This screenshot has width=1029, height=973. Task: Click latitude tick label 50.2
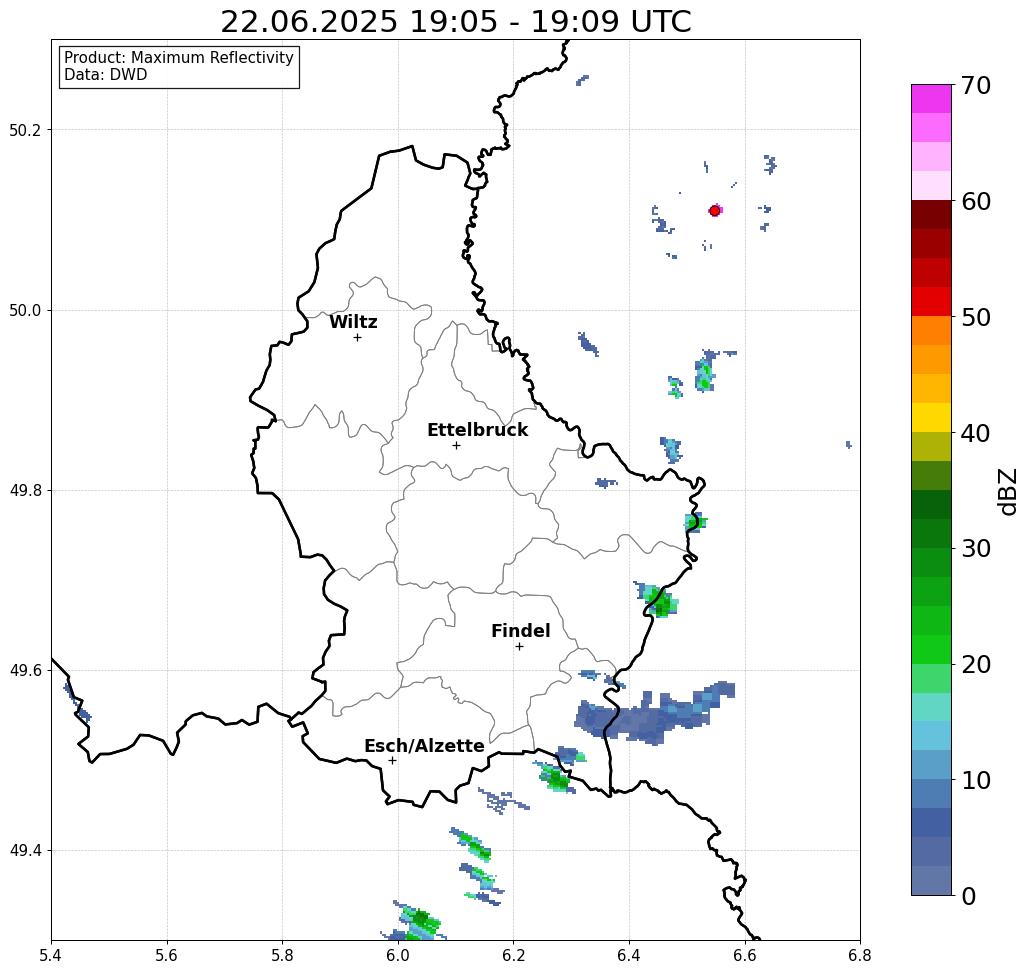pos(25,130)
